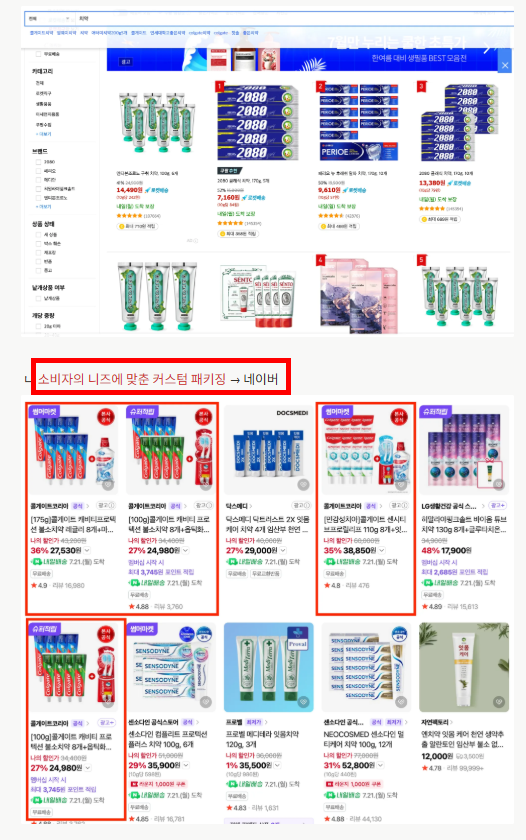This screenshot has width=526, height=840.
Task: Click the banner's right arrow icon
Action: click(486, 49)
